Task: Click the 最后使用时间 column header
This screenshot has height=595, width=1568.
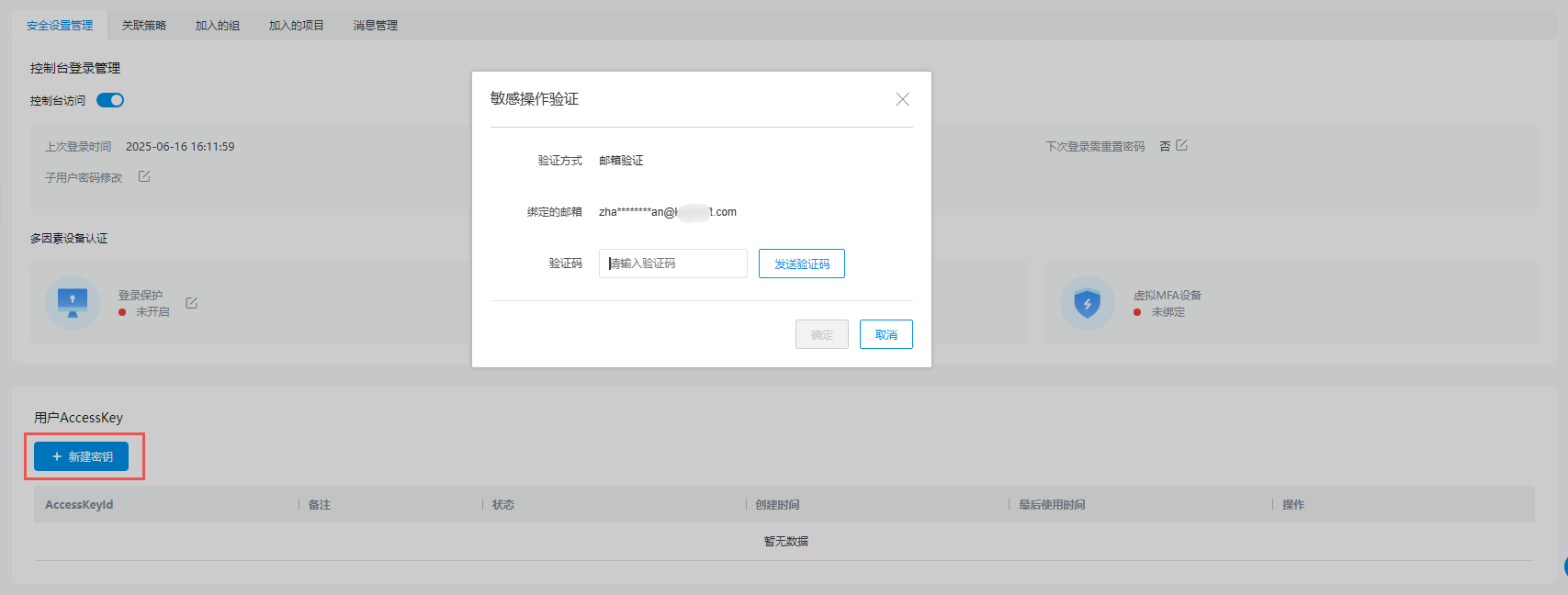Action: click(1052, 504)
